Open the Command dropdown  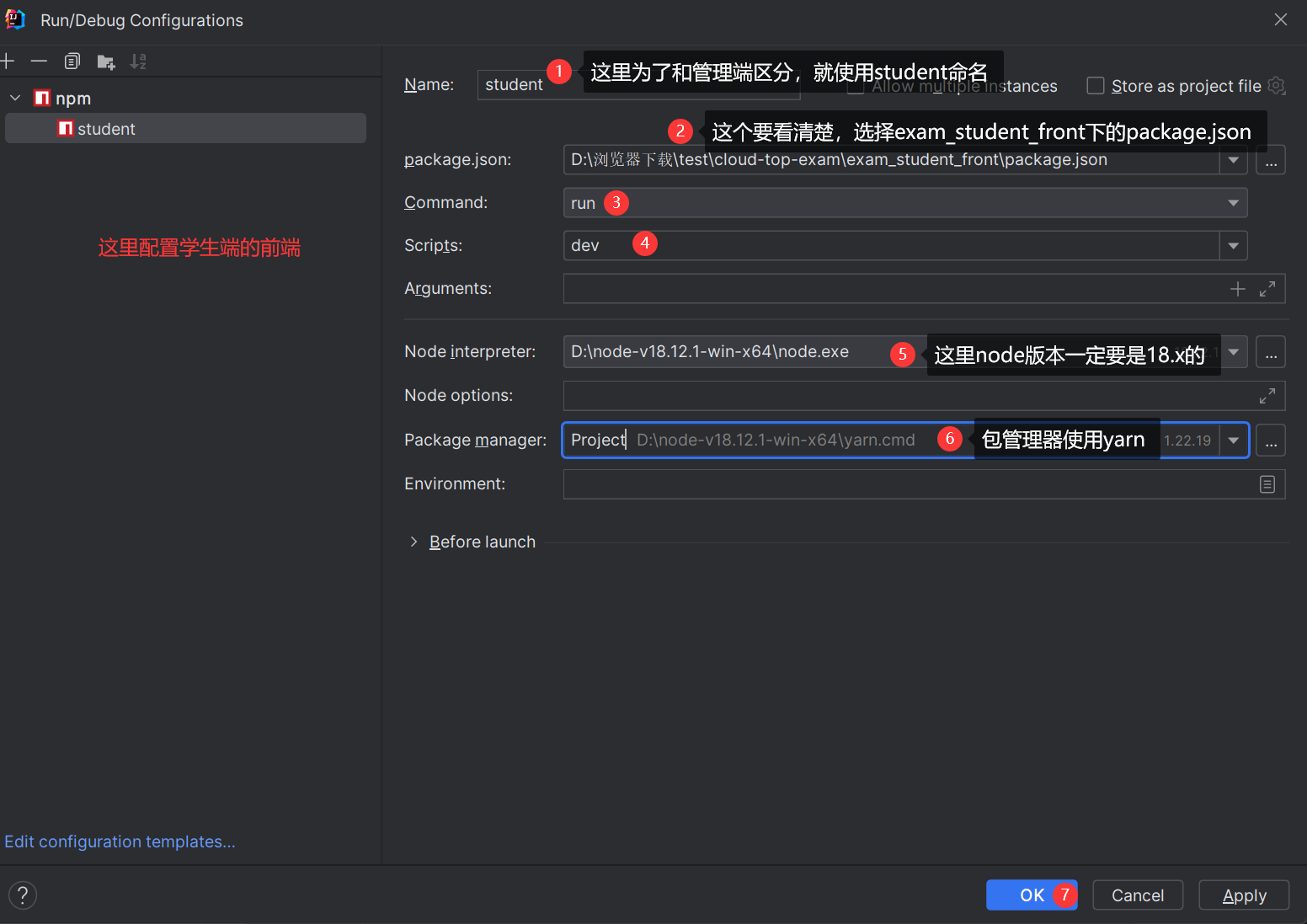(x=1231, y=202)
